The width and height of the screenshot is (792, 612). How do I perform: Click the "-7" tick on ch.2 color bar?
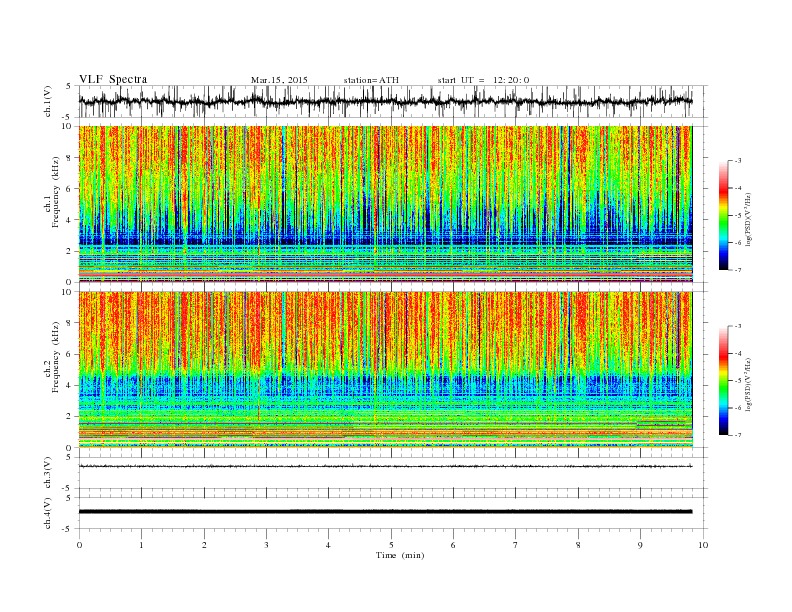click(737, 435)
